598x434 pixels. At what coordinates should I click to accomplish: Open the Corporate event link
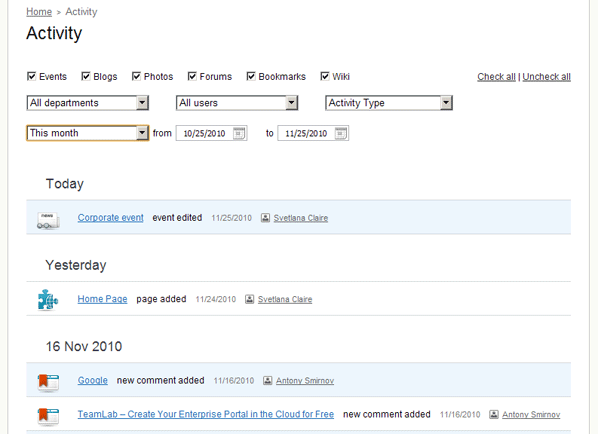tap(111, 218)
